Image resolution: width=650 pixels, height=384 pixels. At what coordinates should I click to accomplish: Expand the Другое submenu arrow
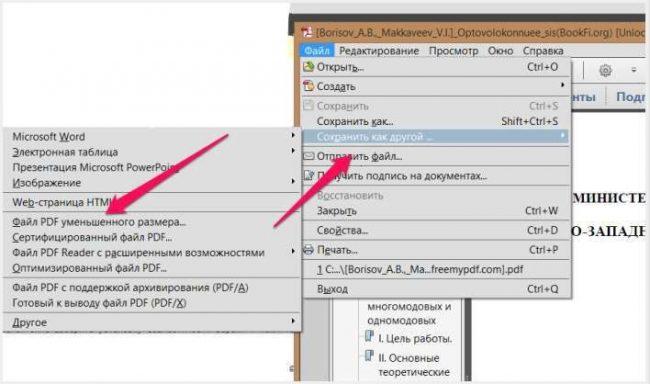click(x=293, y=321)
